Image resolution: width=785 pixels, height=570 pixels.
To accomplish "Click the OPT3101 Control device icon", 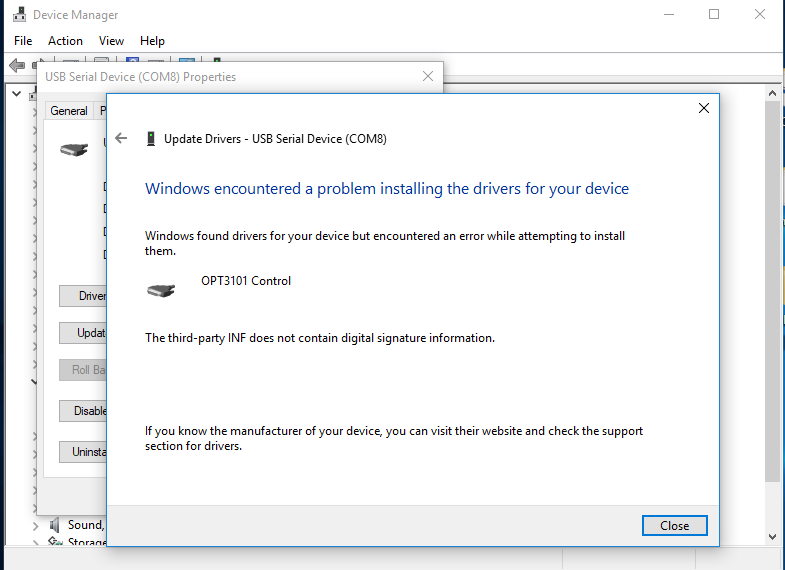I will coord(161,290).
